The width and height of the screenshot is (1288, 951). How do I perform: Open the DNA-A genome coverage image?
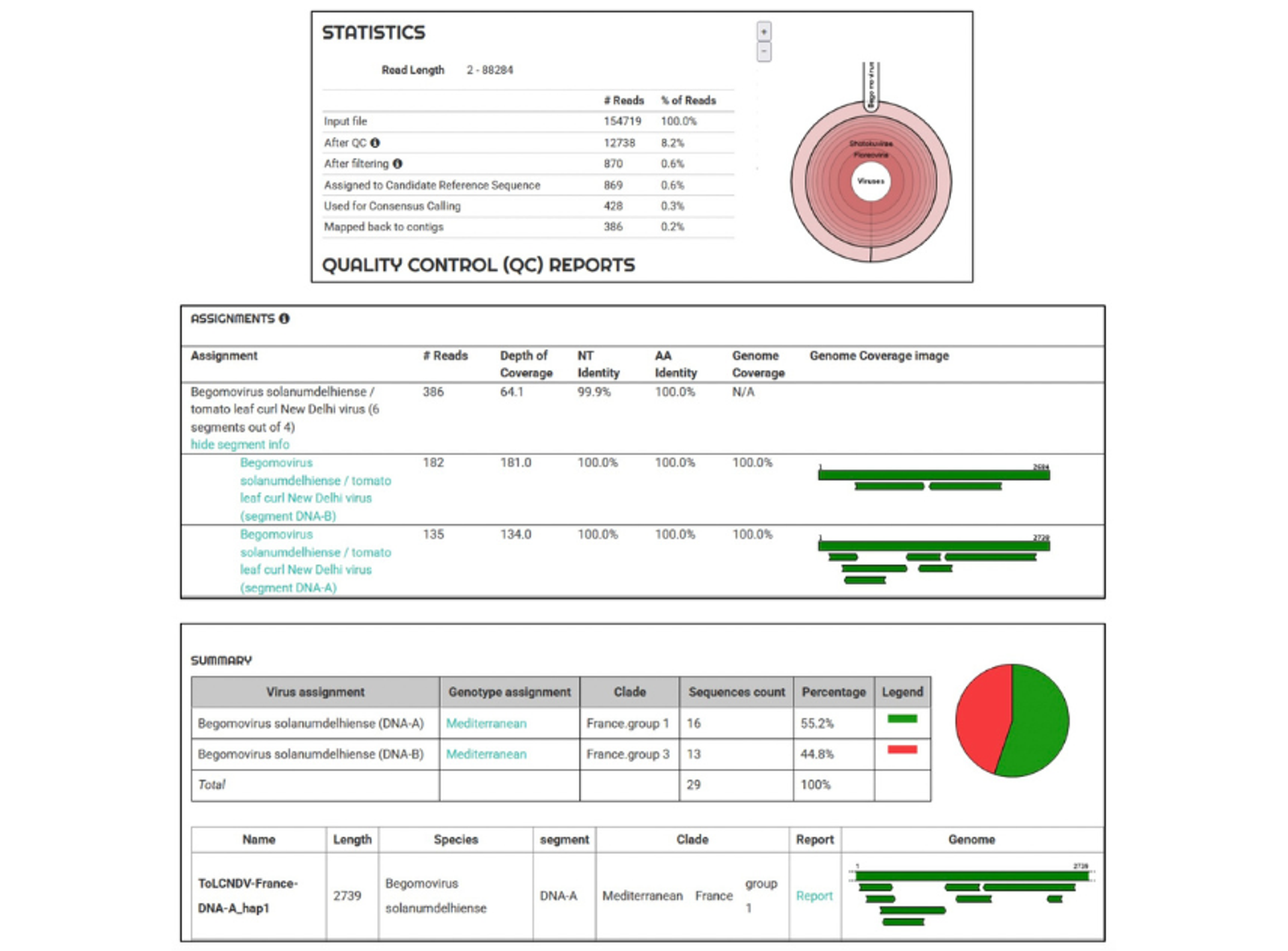click(934, 559)
